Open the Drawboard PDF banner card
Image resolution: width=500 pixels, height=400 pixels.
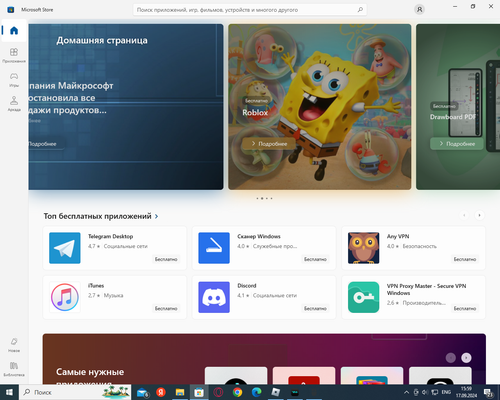[458, 107]
